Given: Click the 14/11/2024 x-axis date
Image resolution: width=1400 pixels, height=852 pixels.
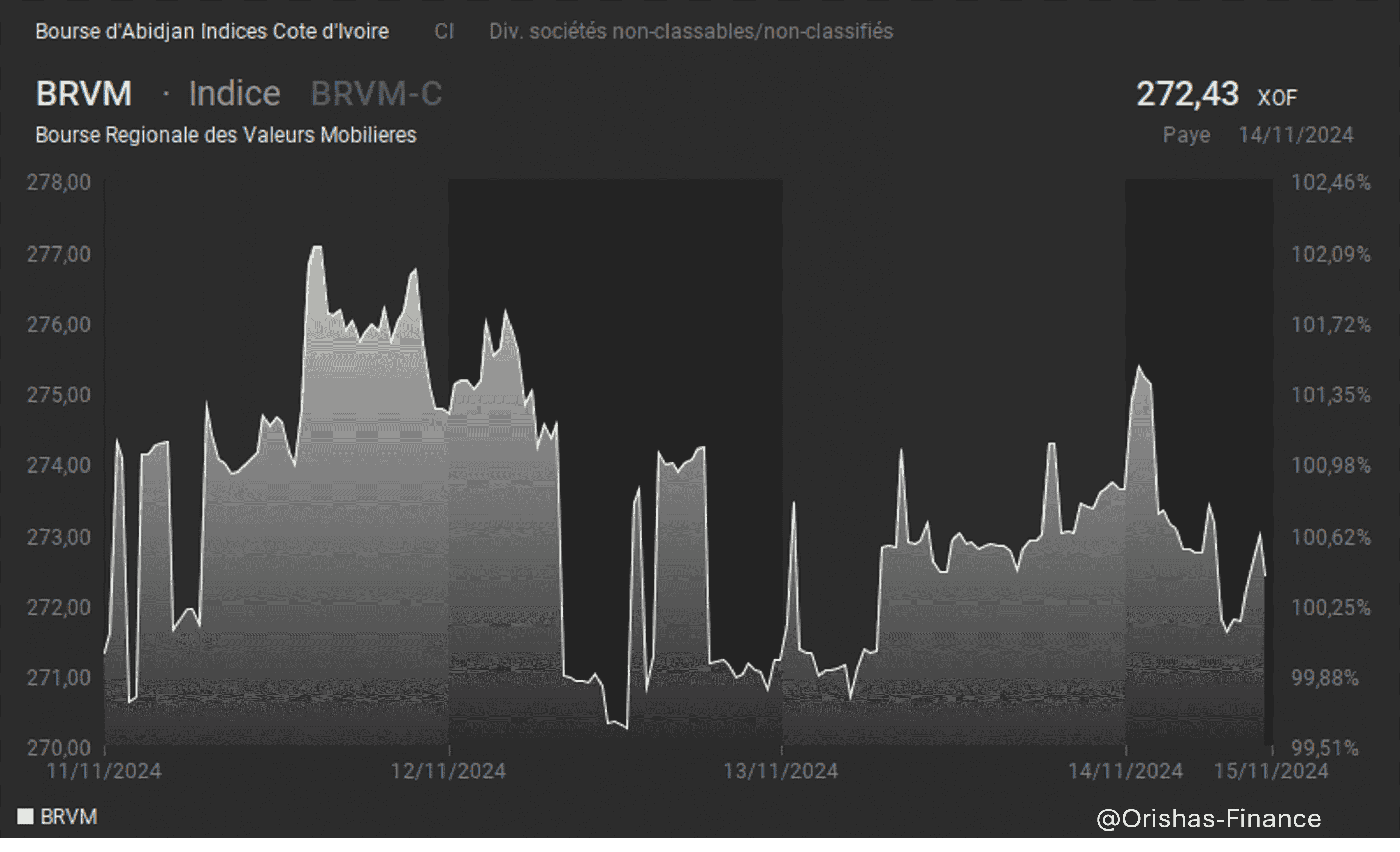Looking at the screenshot, I should (x=1125, y=771).
